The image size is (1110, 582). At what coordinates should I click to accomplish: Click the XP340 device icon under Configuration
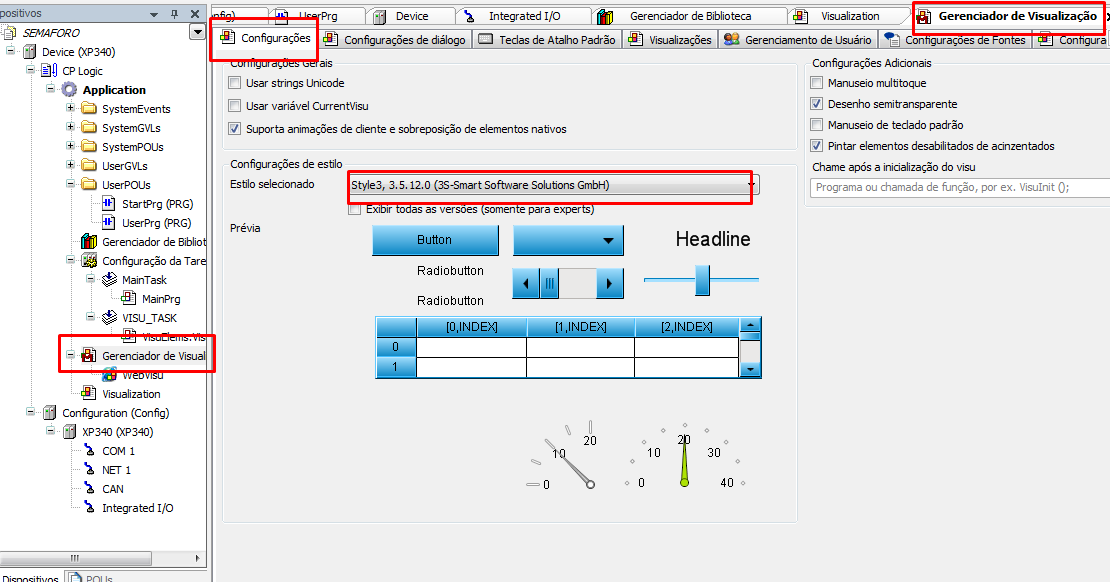click(70, 432)
